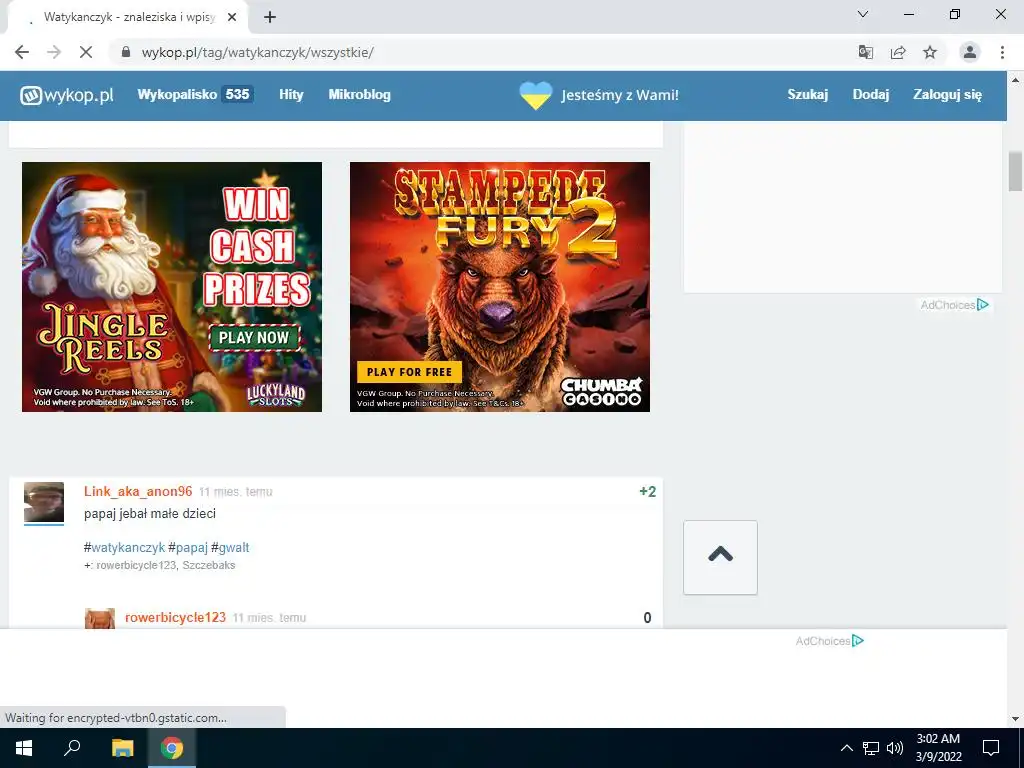Open a new tab with the plus button
The height and width of the screenshot is (768, 1024).
tap(270, 17)
